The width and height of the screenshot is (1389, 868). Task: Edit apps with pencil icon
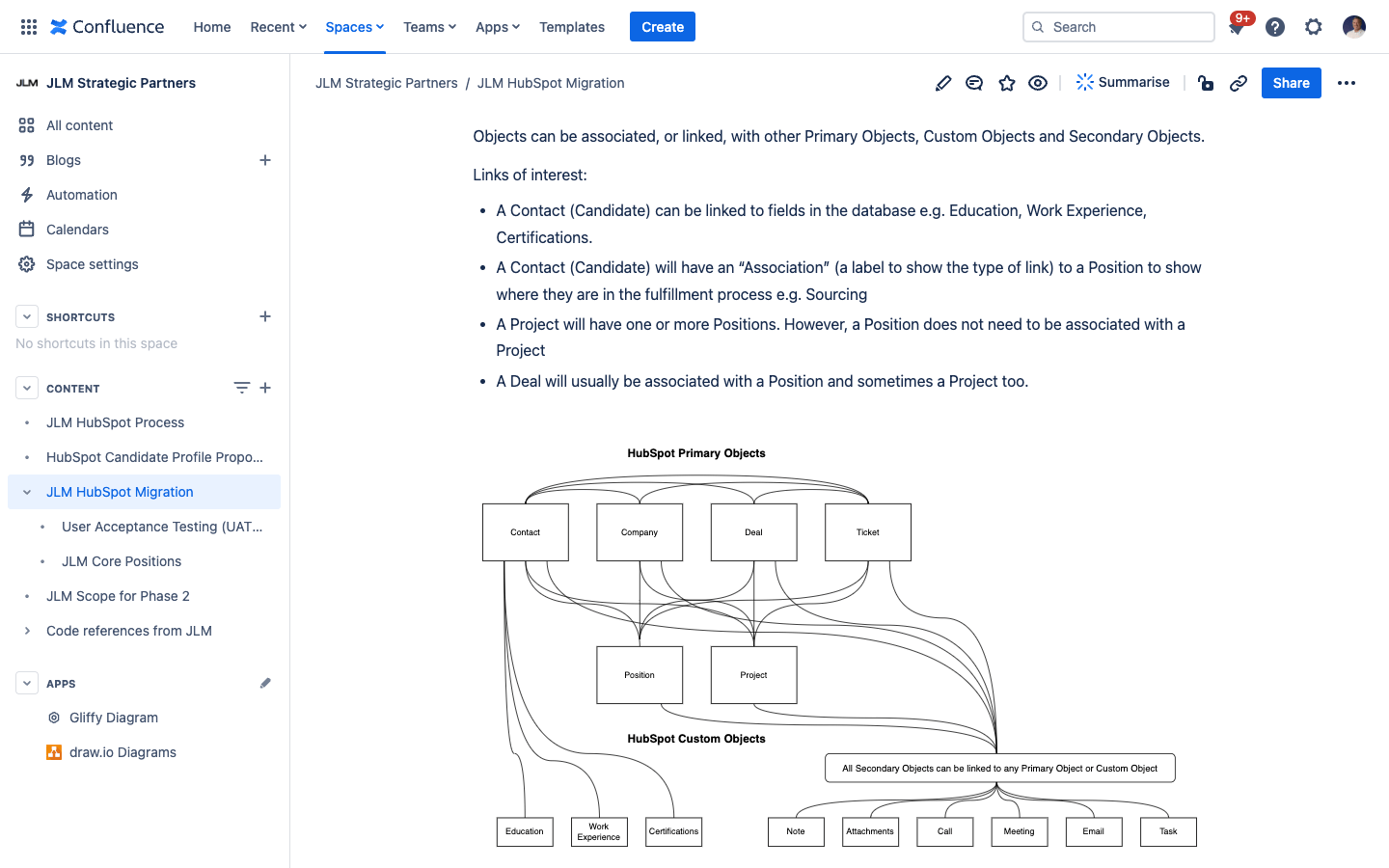point(265,683)
